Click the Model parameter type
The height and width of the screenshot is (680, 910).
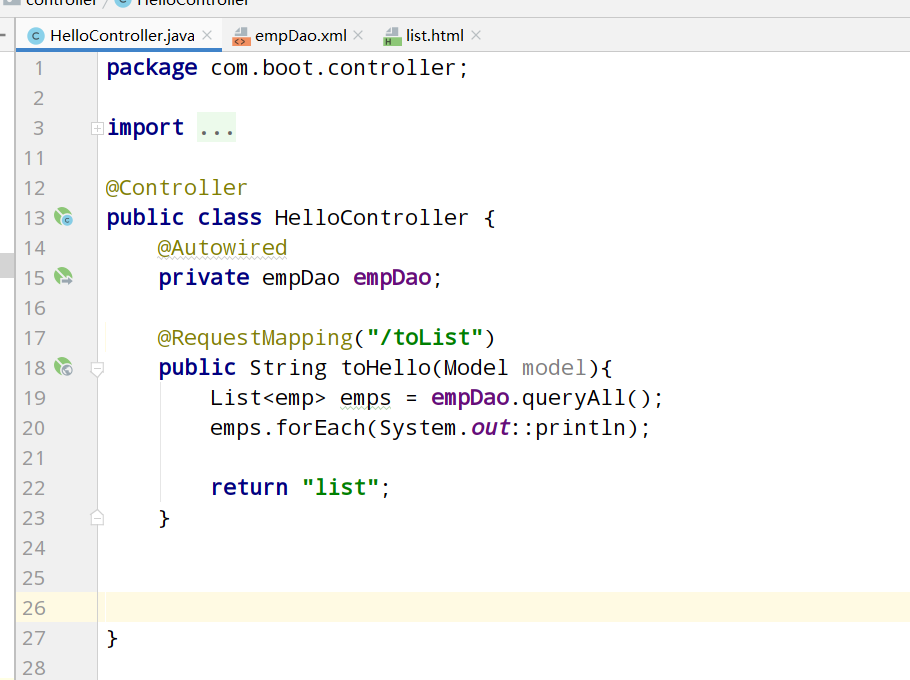click(476, 368)
